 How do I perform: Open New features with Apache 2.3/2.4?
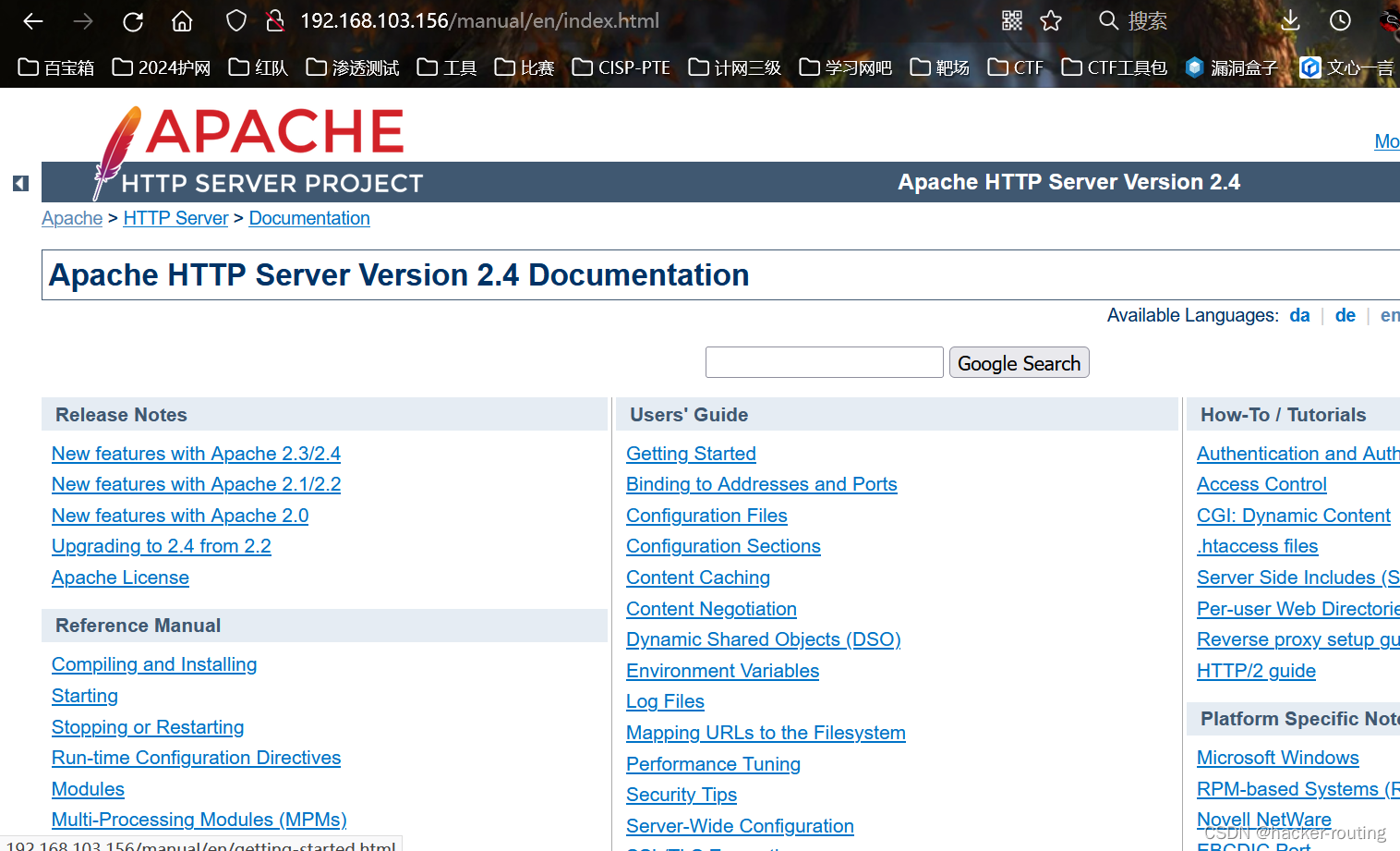coord(196,454)
